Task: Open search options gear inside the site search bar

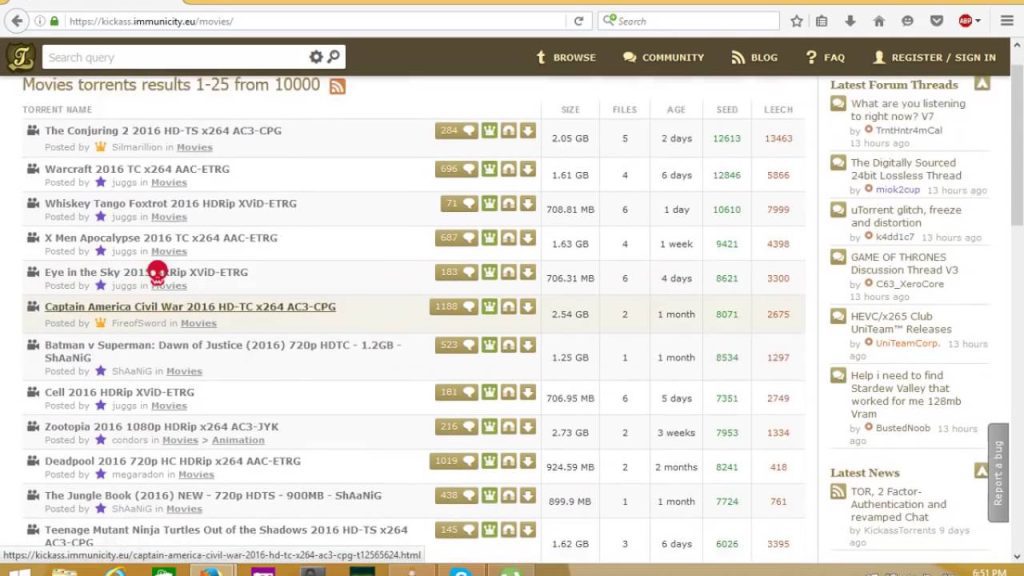Action: (x=316, y=57)
